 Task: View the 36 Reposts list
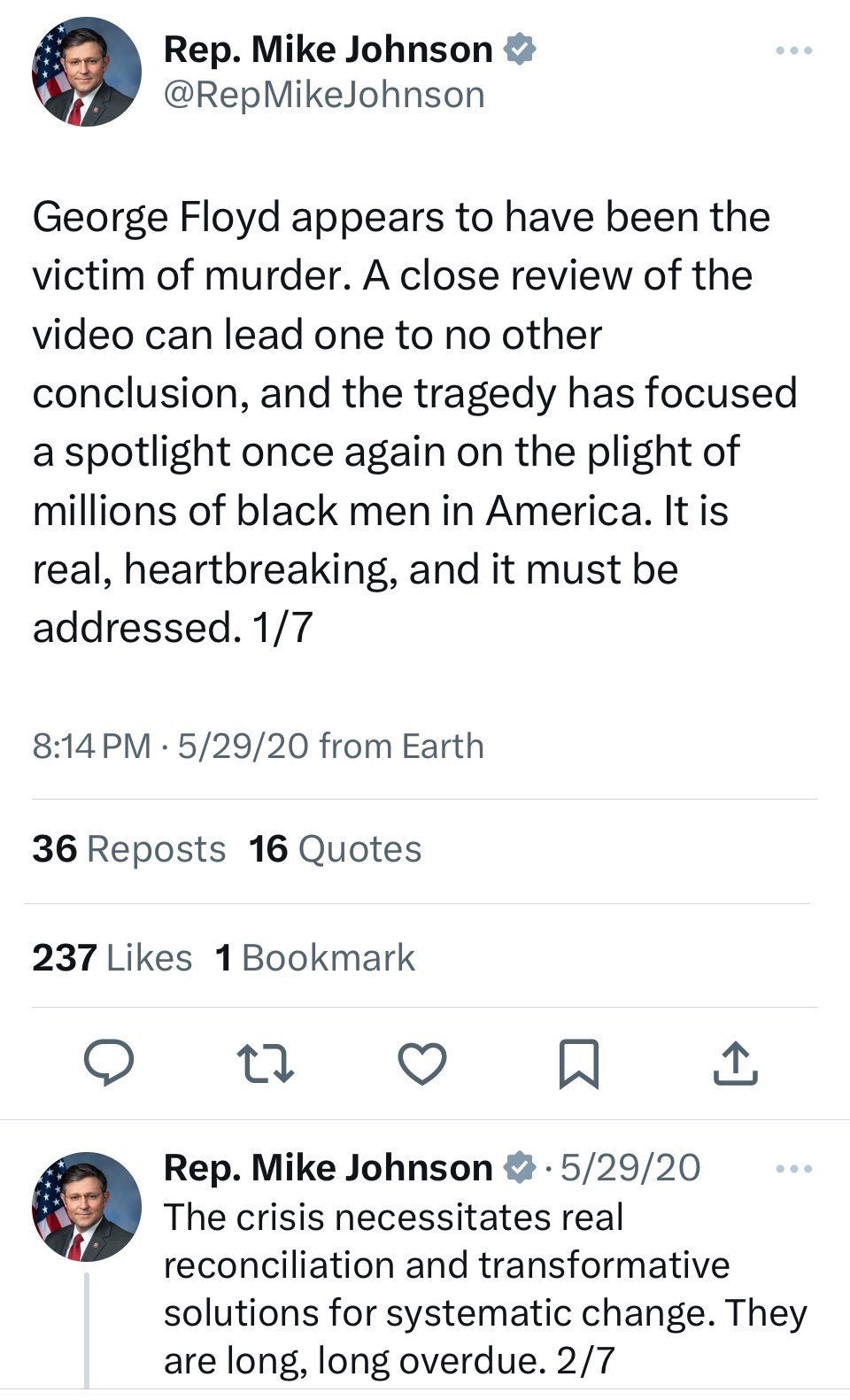tap(129, 849)
